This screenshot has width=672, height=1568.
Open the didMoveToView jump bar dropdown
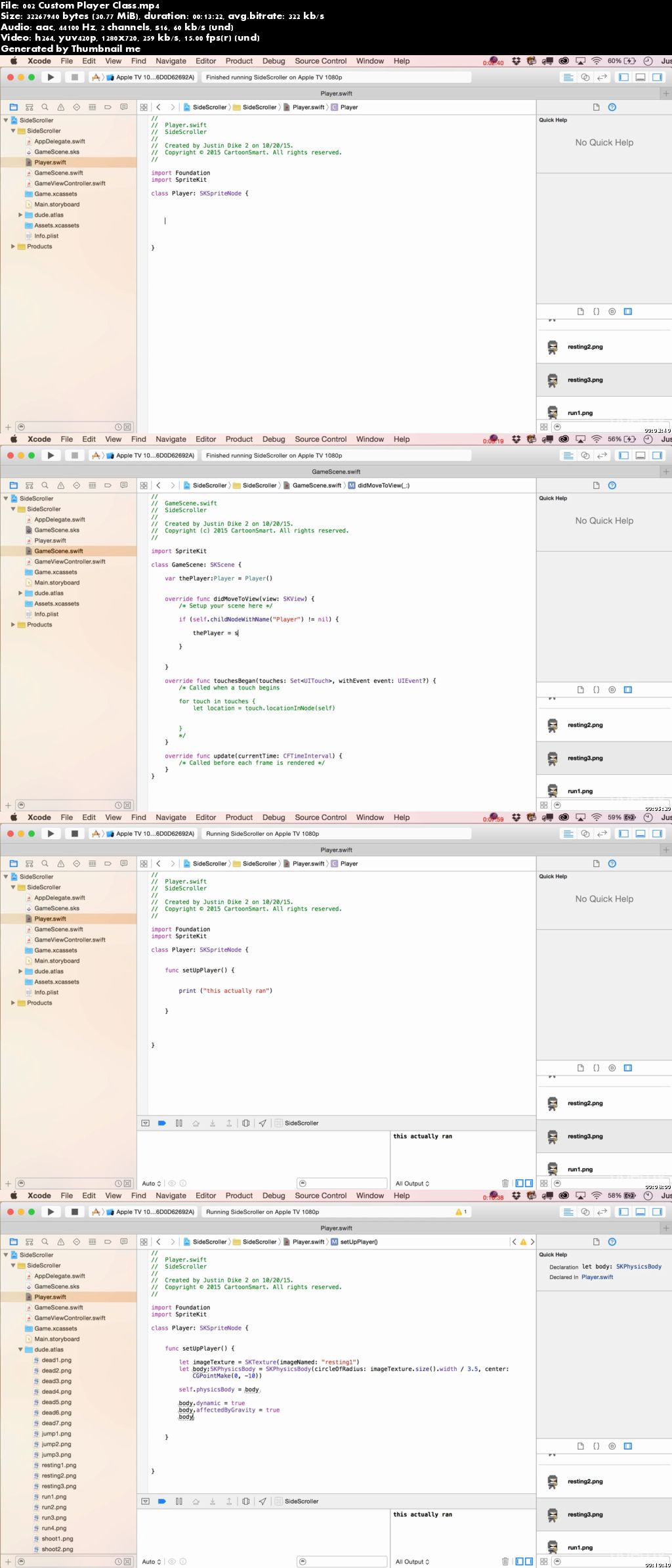tap(383, 485)
